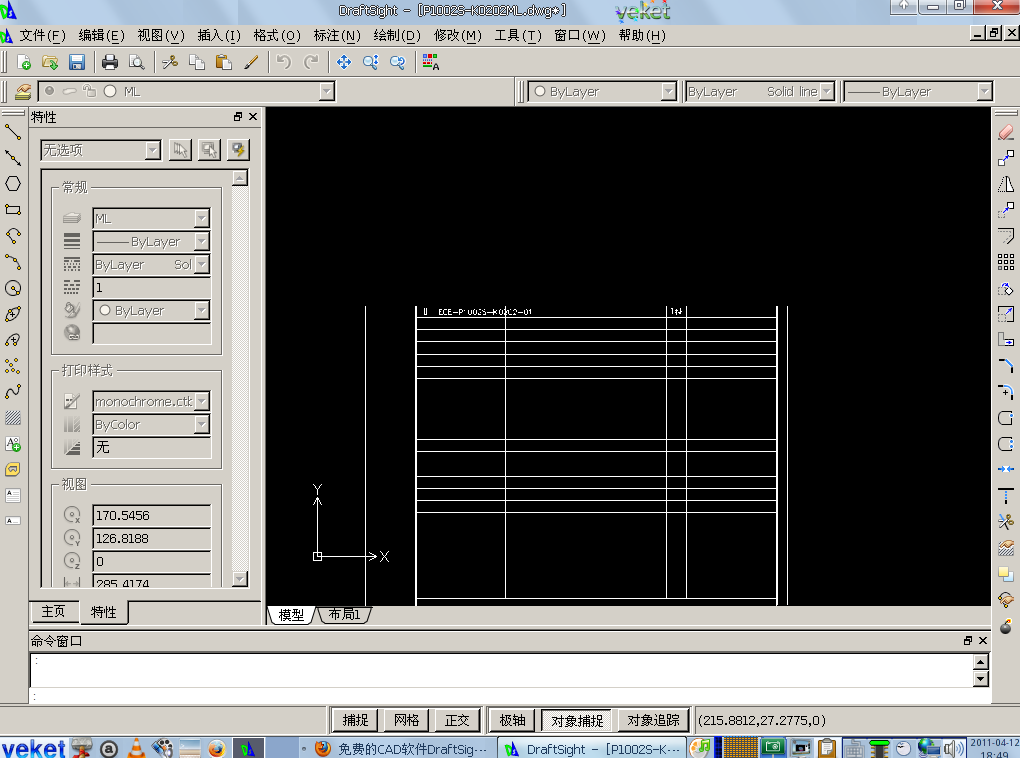Screen dimensions: 1020x758
Task: Open ByLayer Solid line style dropdown
Action: click(826, 92)
